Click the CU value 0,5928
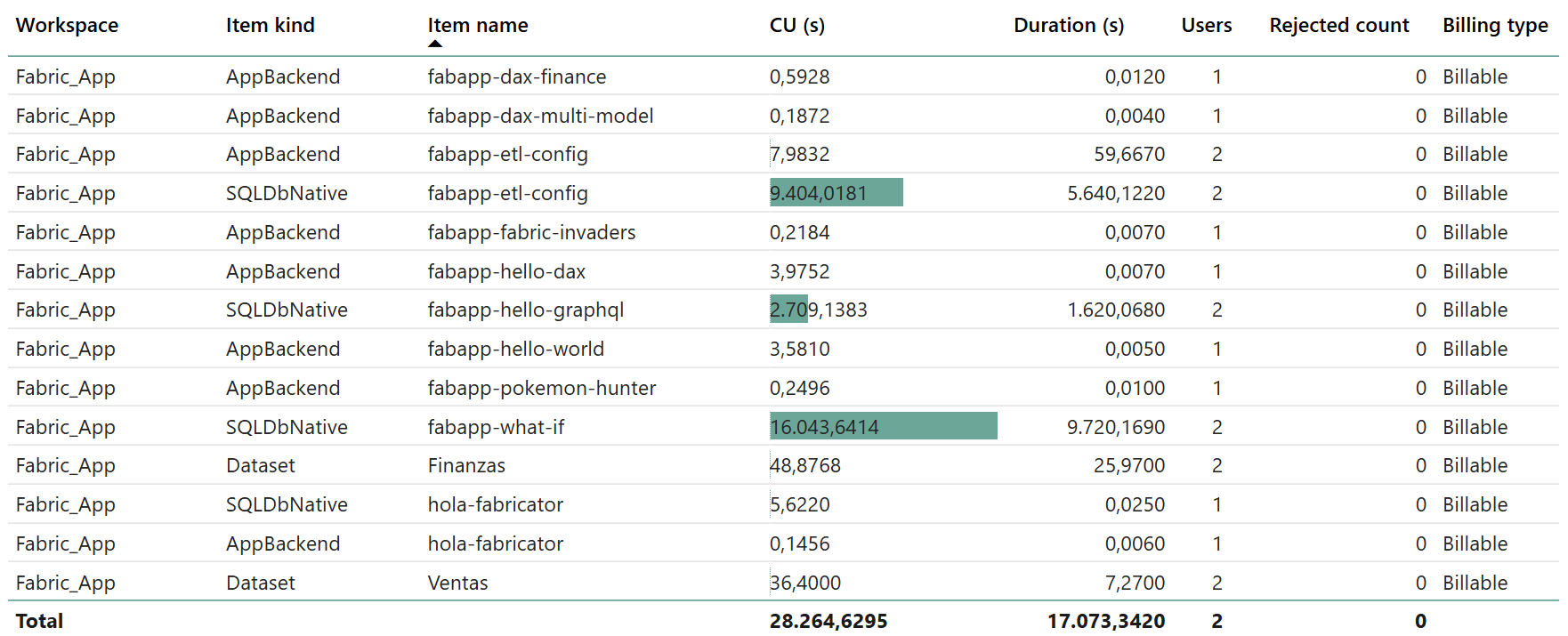This screenshot has width=1568, height=636. [800, 76]
